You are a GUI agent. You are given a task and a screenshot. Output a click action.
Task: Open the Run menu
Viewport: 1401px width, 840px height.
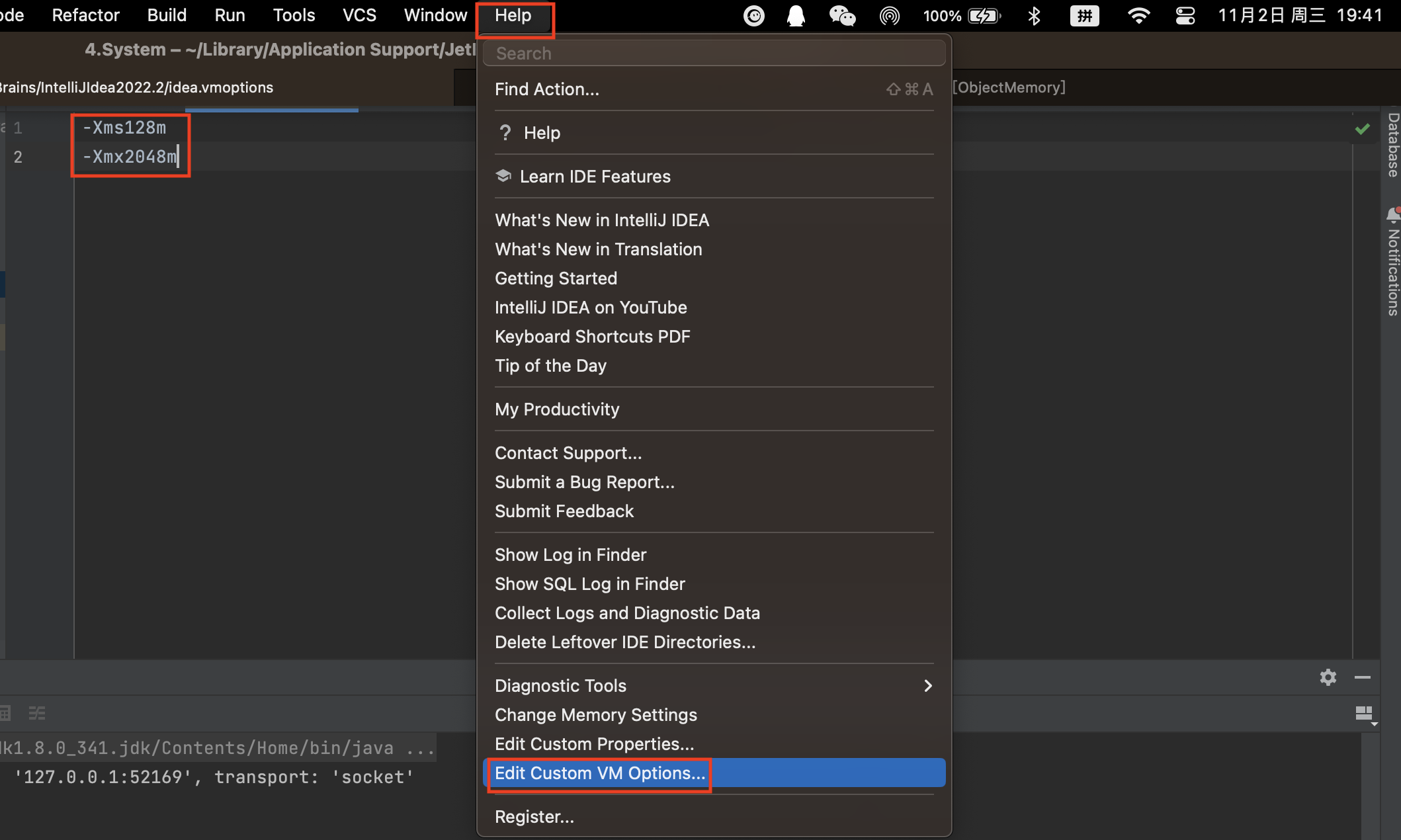click(x=230, y=15)
